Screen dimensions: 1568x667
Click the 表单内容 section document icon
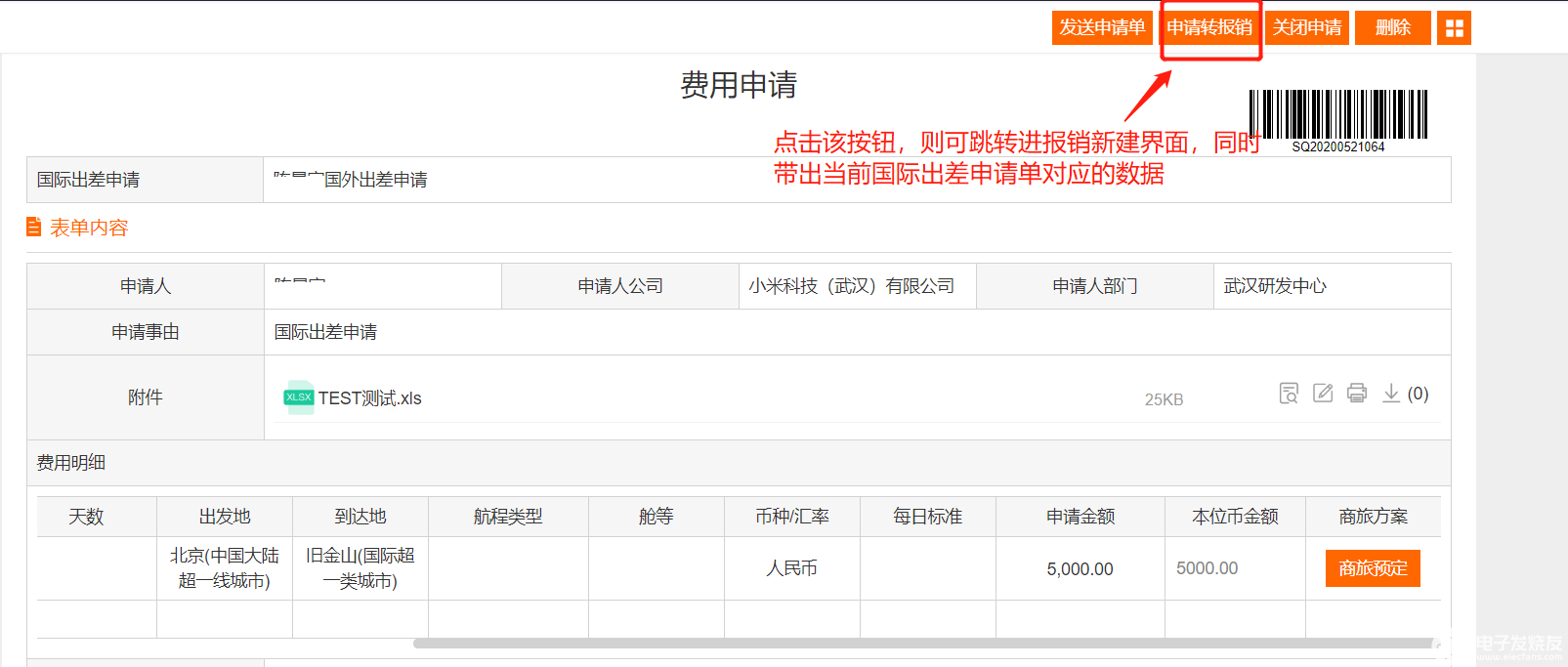tap(34, 228)
